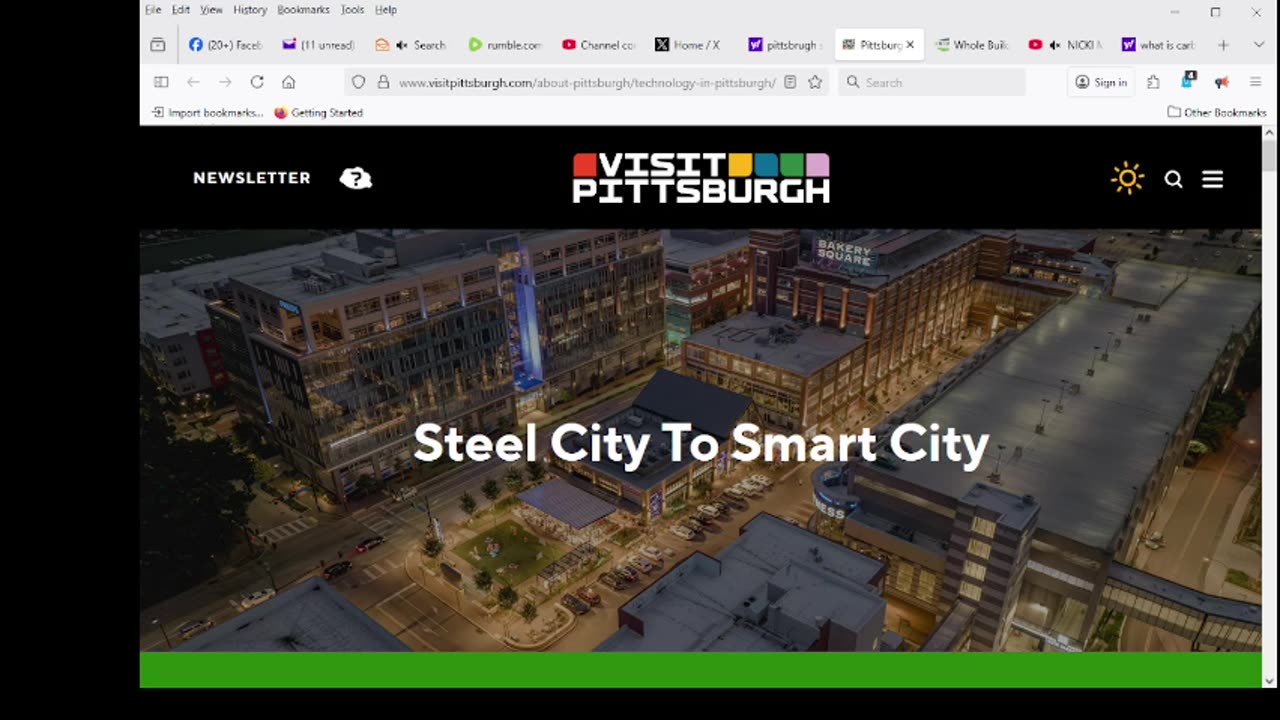
Task: Open the Edit menu
Action: pos(180,10)
